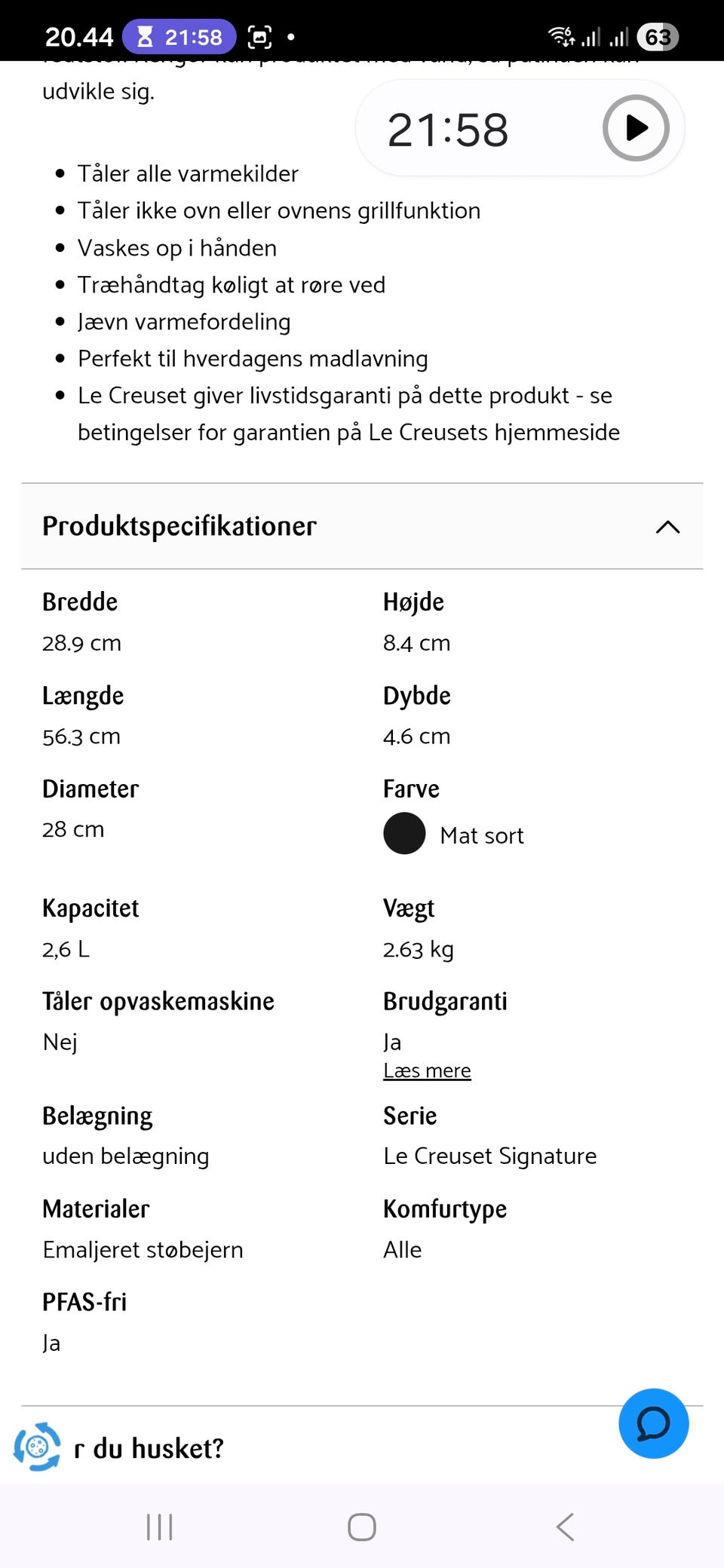This screenshot has width=724, height=1568.
Task: Open the running timer notification pill
Action: (178, 36)
